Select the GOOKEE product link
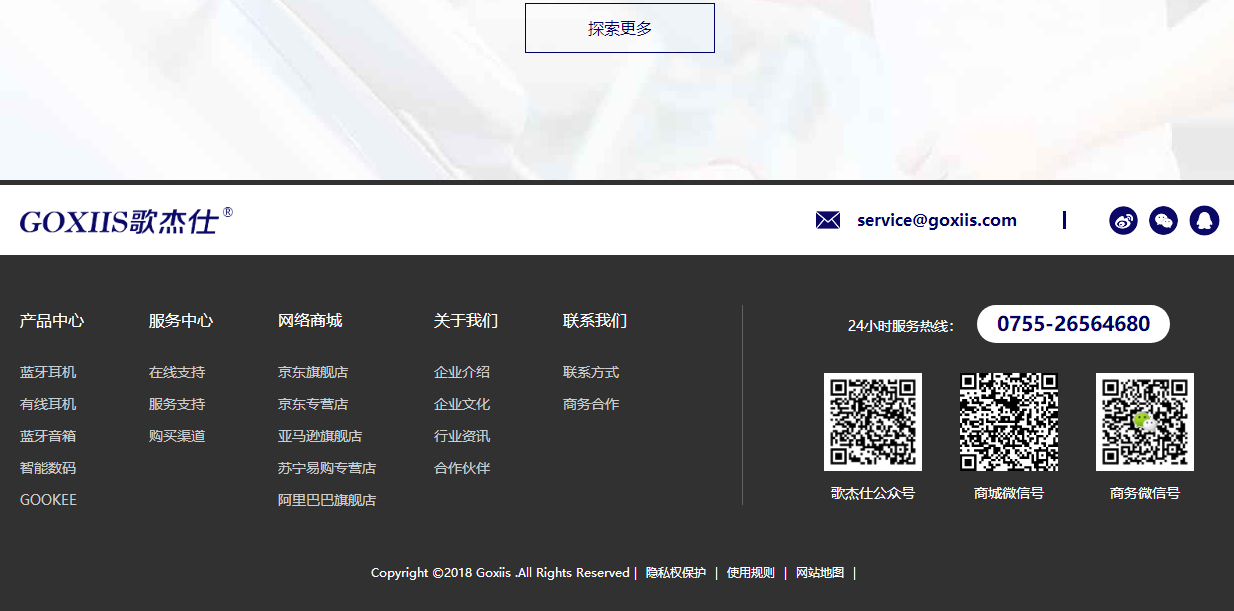The height and width of the screenshot is (611, 1234). pyautogui.click(x=47, y=499)
